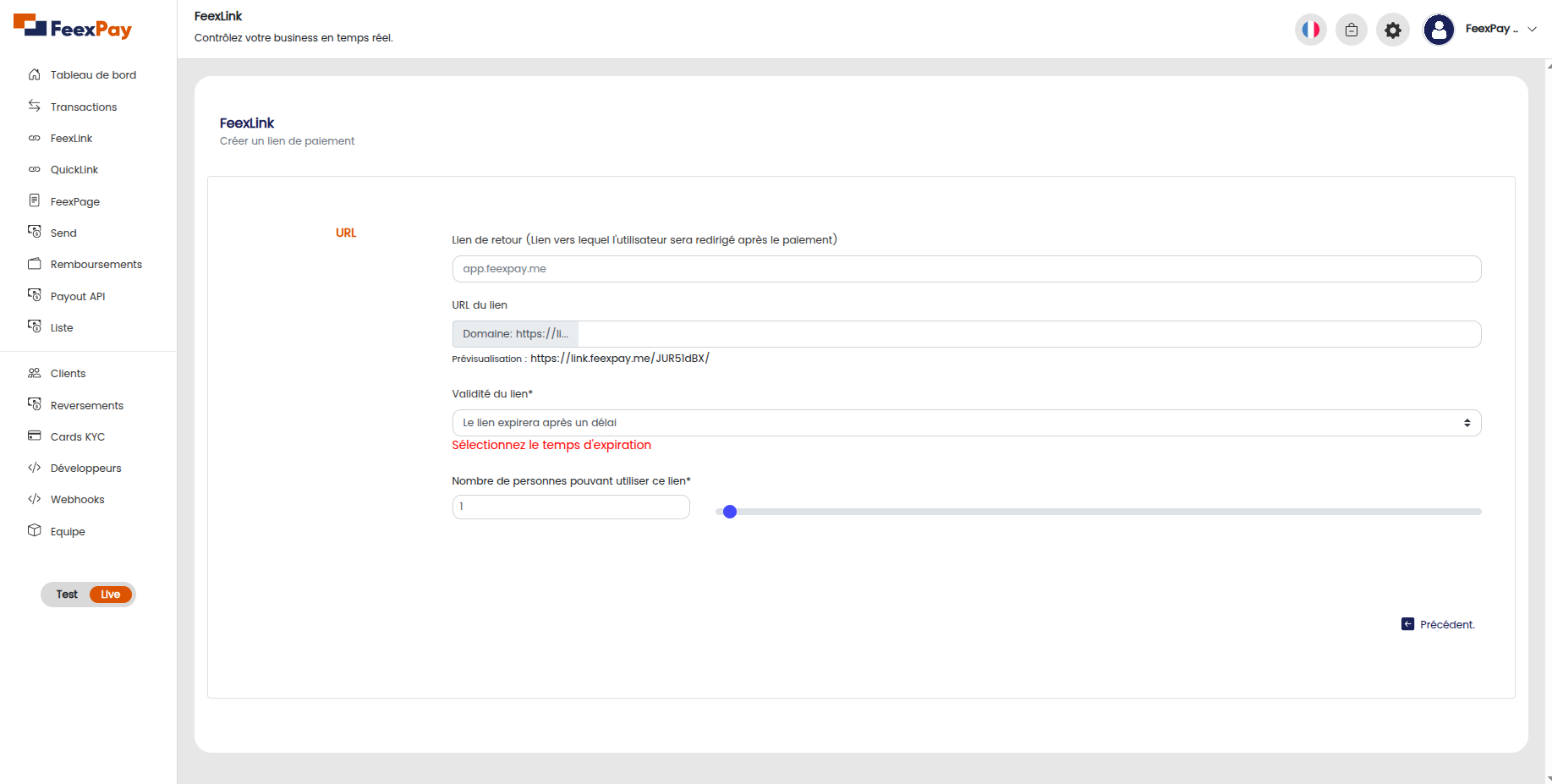Go back with the Précédent link

[1447, 624]
